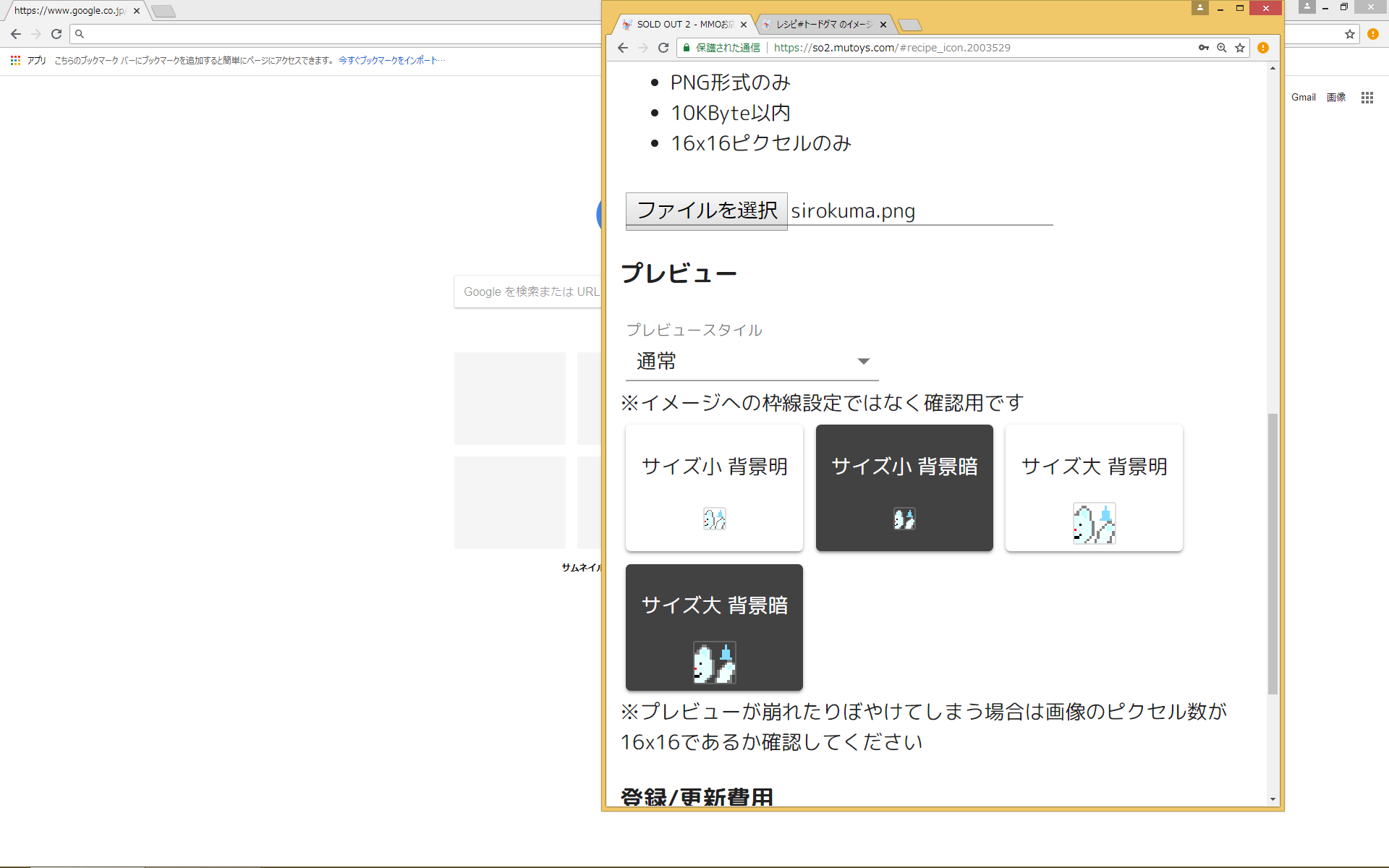Reload the SOLD OUT 2 page
Viewport: 1389px width, 868px height.
(x=663, y=48)
